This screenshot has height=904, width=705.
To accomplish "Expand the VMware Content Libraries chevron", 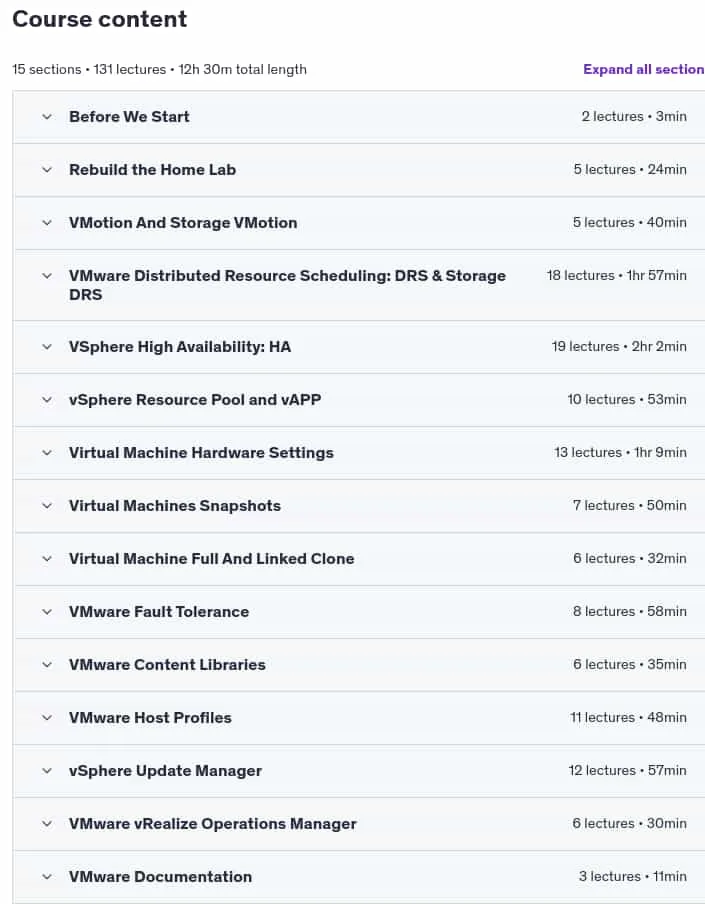I will (x=47, y=665).
